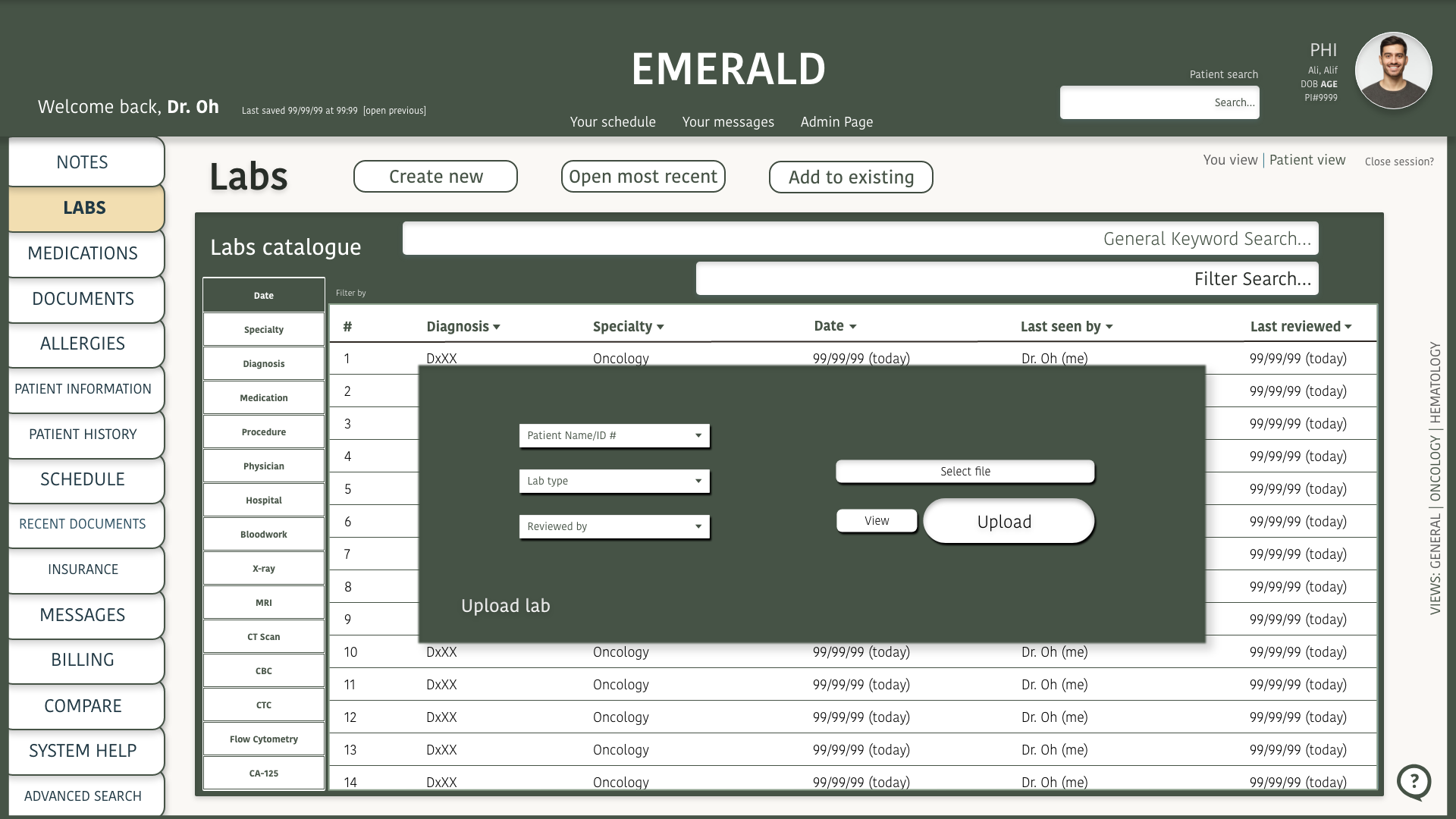This screenshot has width=1456, height=819.
Task: Filter by Specialty option
Action: [x=264, y=329]
